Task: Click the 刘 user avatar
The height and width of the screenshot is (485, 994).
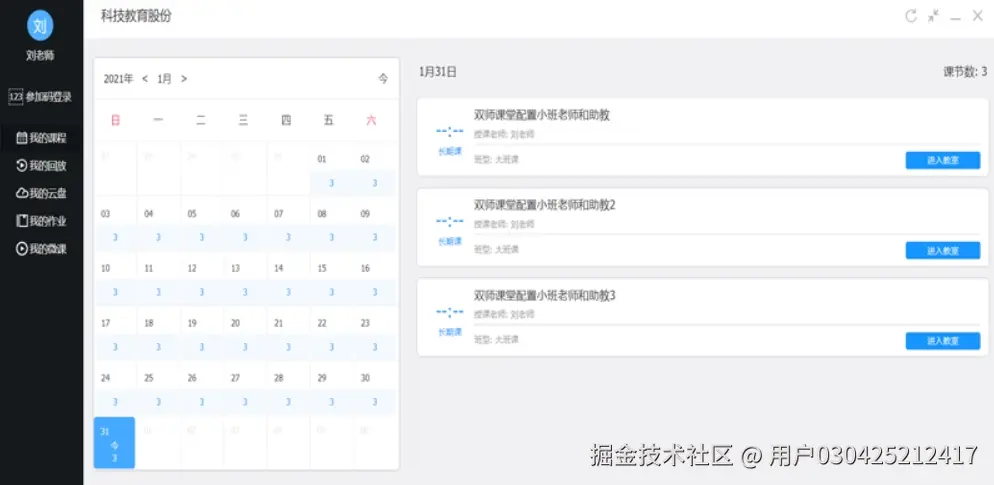Action: tap(40, 25)
